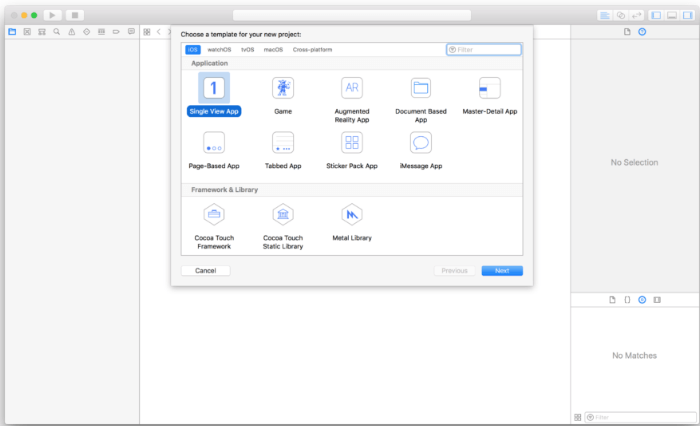Click the Run (play) button in toolbar

click(51, 15)
